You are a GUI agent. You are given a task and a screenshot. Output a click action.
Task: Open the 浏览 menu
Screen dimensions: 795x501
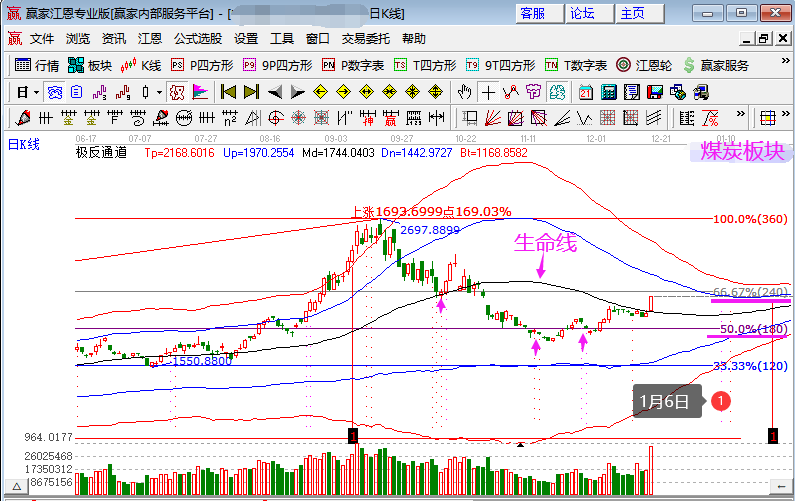click(x=78, y=39)
